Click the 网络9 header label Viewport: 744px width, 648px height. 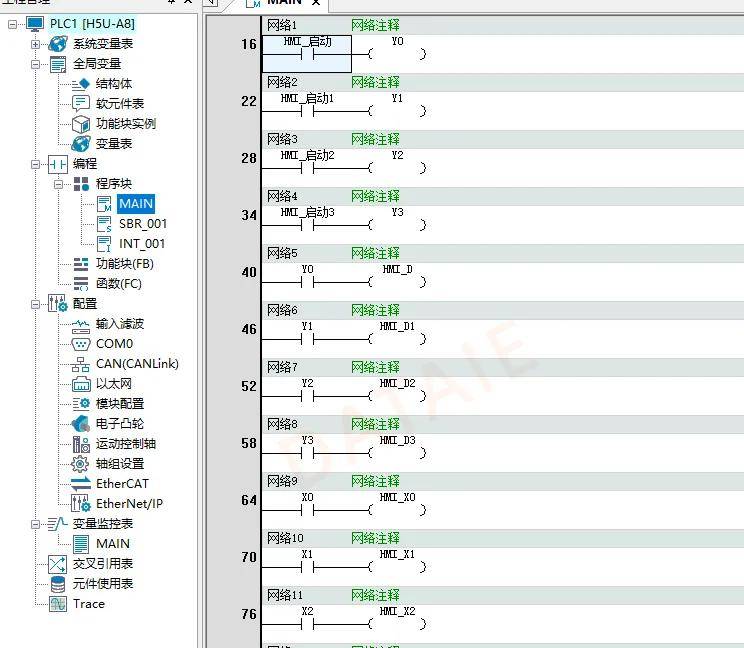[x=282, y=481]
